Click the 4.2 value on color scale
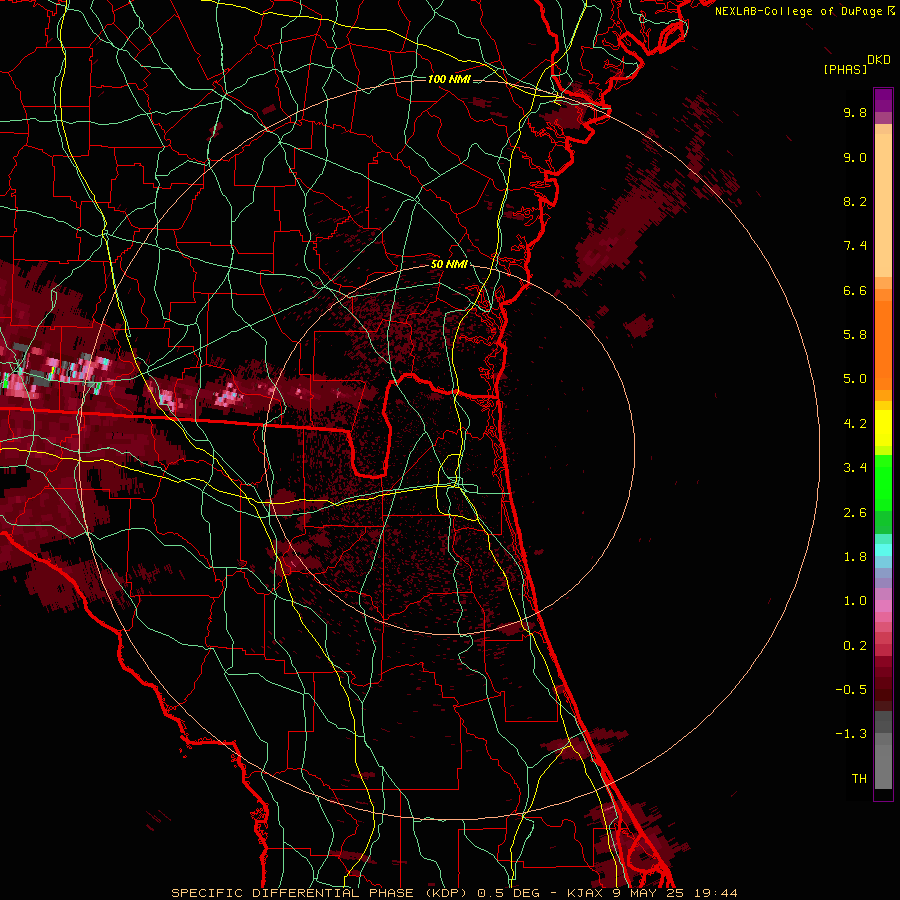Screen dimensions: 900x900 tap(855, 424)
